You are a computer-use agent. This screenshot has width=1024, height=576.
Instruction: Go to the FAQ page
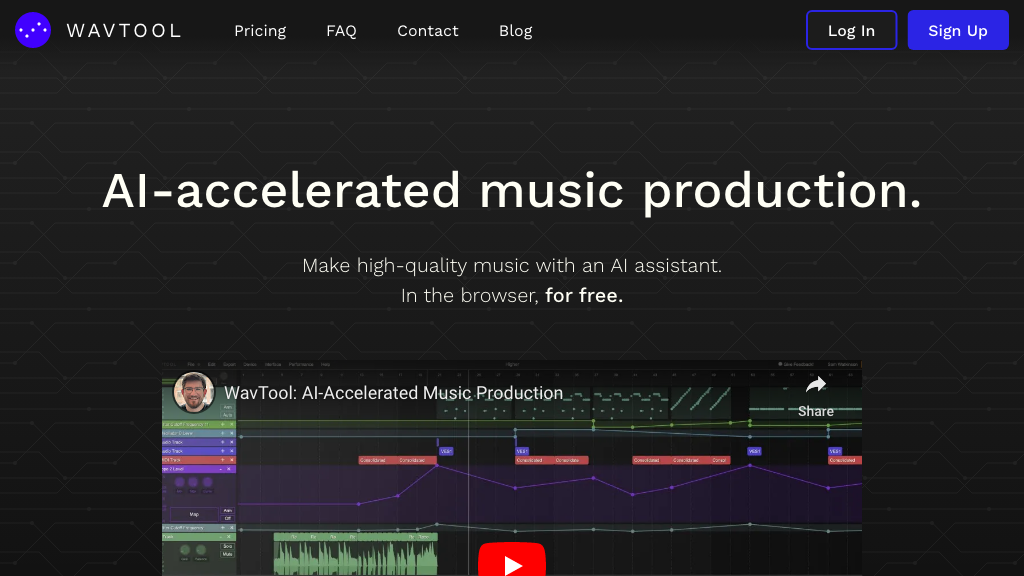point(341,31)
